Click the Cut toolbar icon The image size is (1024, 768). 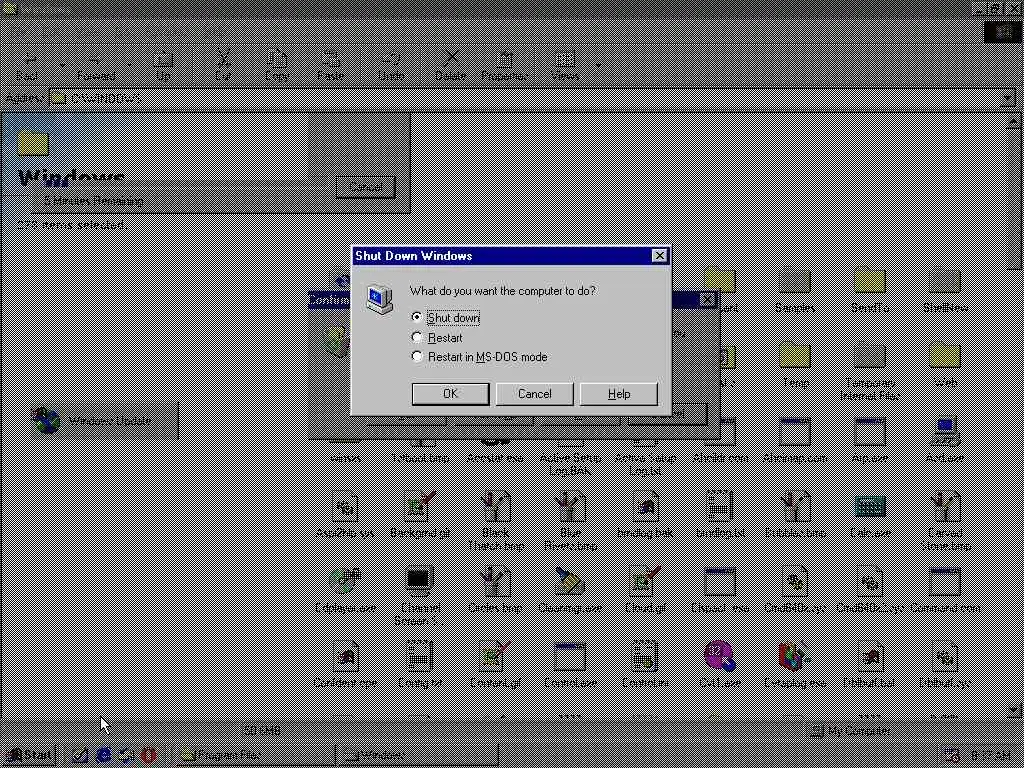point(223,66)
